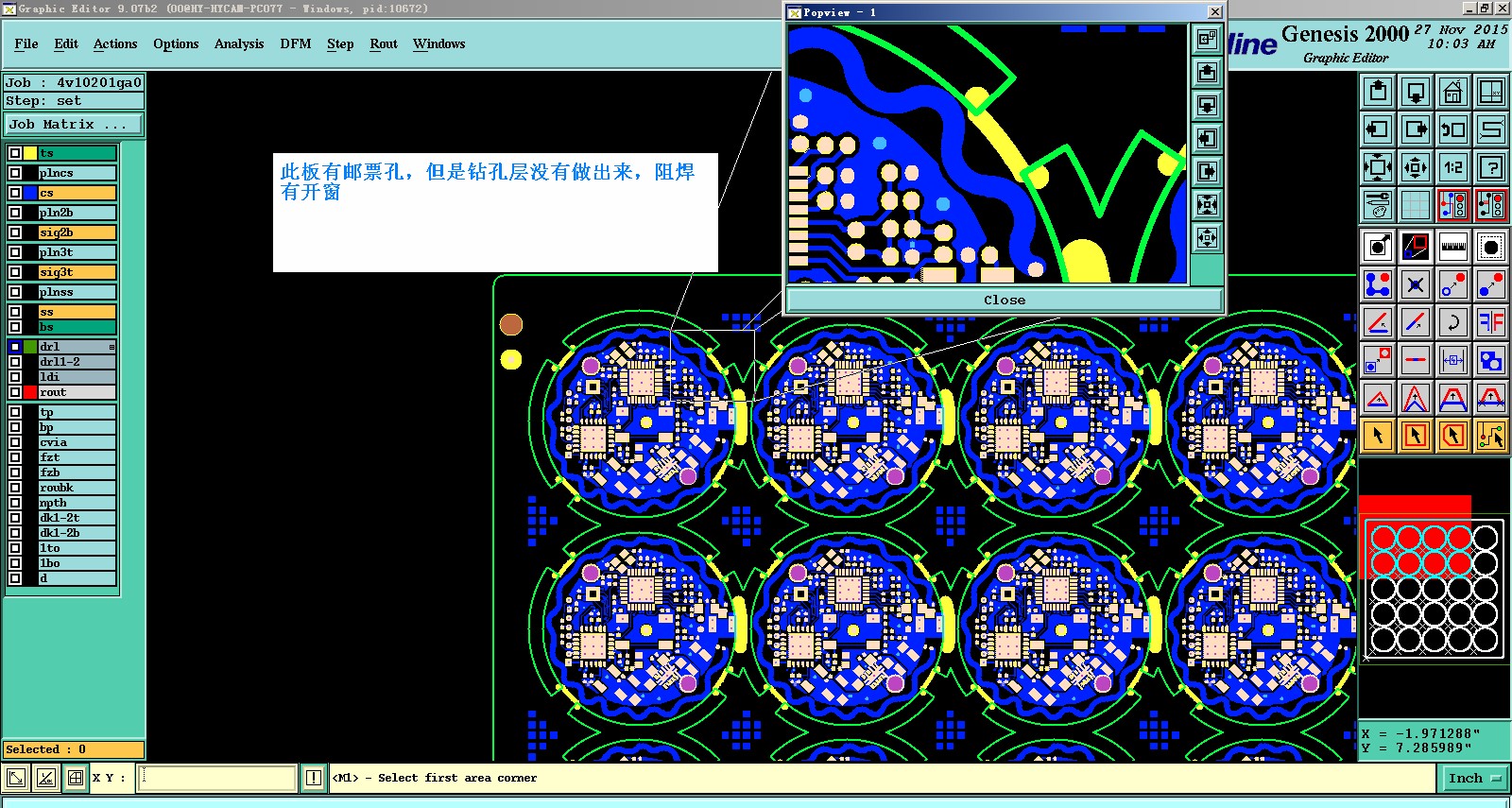
Task: Click the zoom out arrows icon in right panel
Action: pos(1416,167)
